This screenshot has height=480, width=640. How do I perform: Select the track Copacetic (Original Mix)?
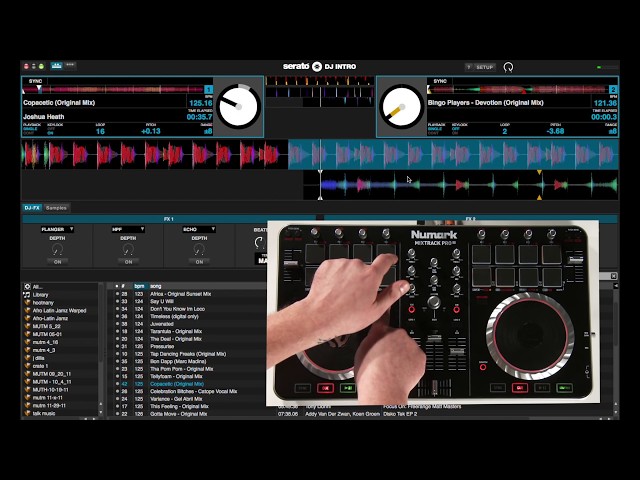point(177,384)
